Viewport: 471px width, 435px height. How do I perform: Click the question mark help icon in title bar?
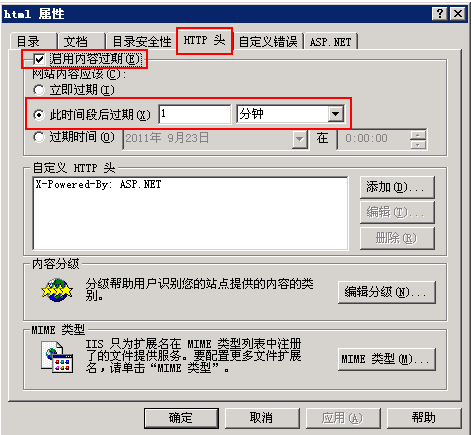440,14
